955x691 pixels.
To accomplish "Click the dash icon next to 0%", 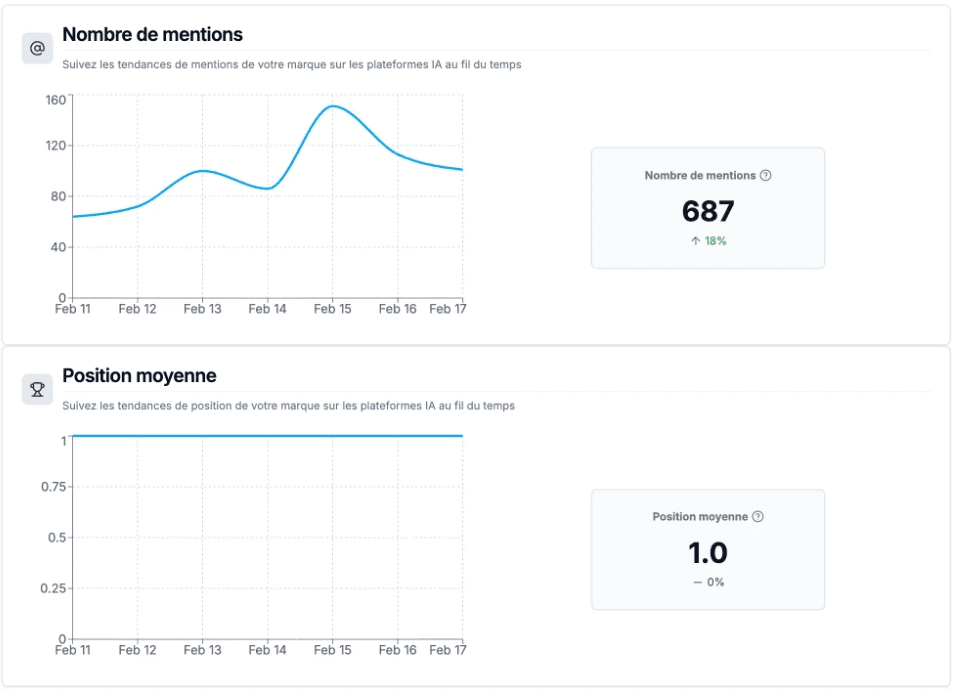I will pos(697,582).
